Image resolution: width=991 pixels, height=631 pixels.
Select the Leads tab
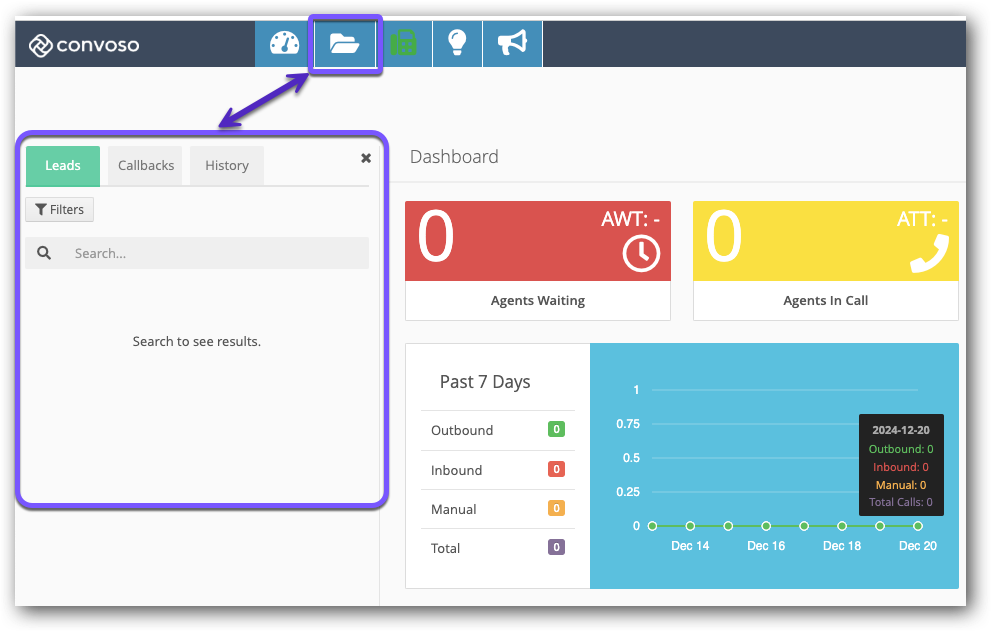(x=62, y=165)
